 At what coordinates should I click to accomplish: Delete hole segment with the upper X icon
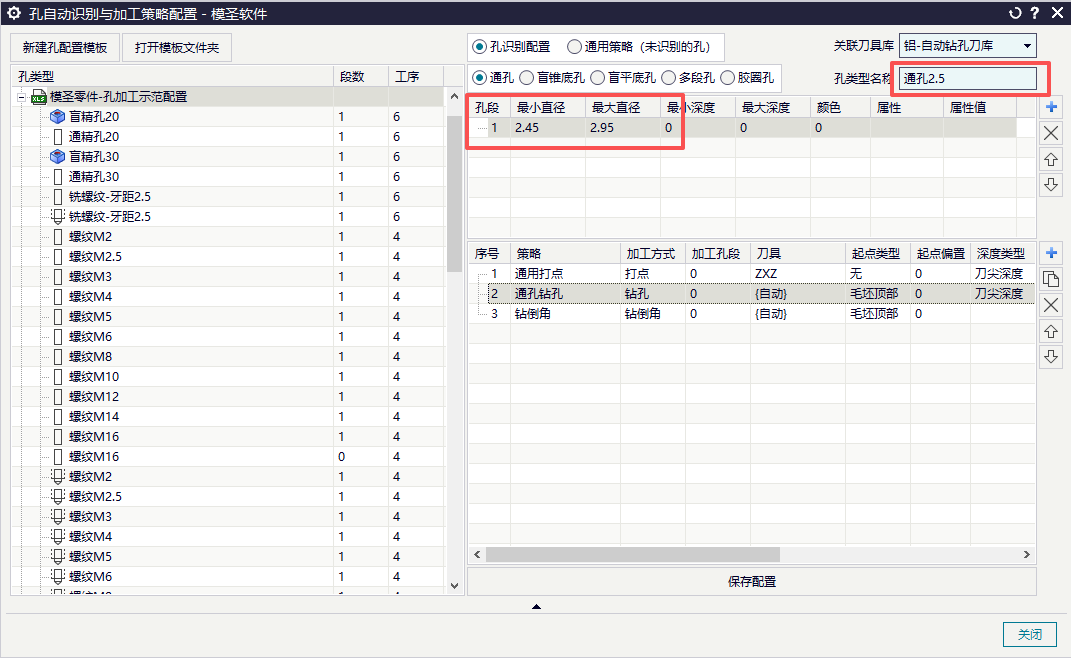pyautogui.click(x=1051, y=133)
